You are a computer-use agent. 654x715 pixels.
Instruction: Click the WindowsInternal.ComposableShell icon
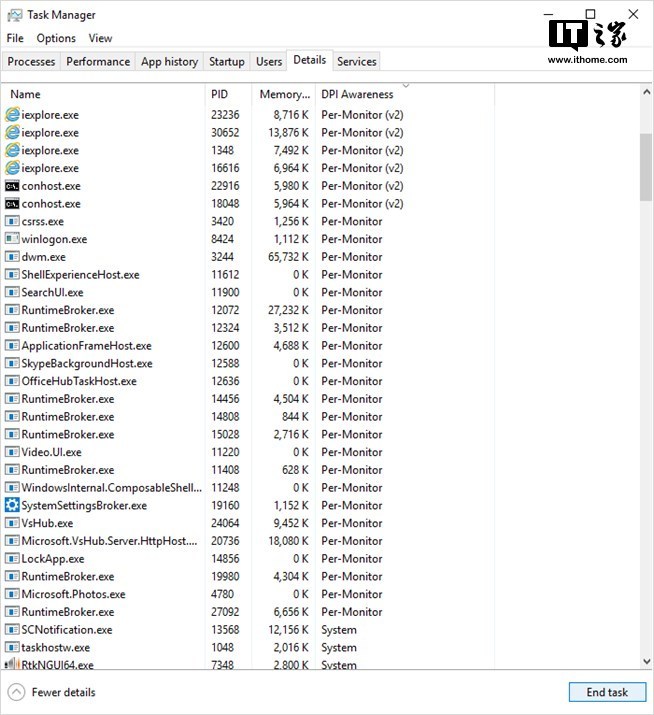coord(12,487)
